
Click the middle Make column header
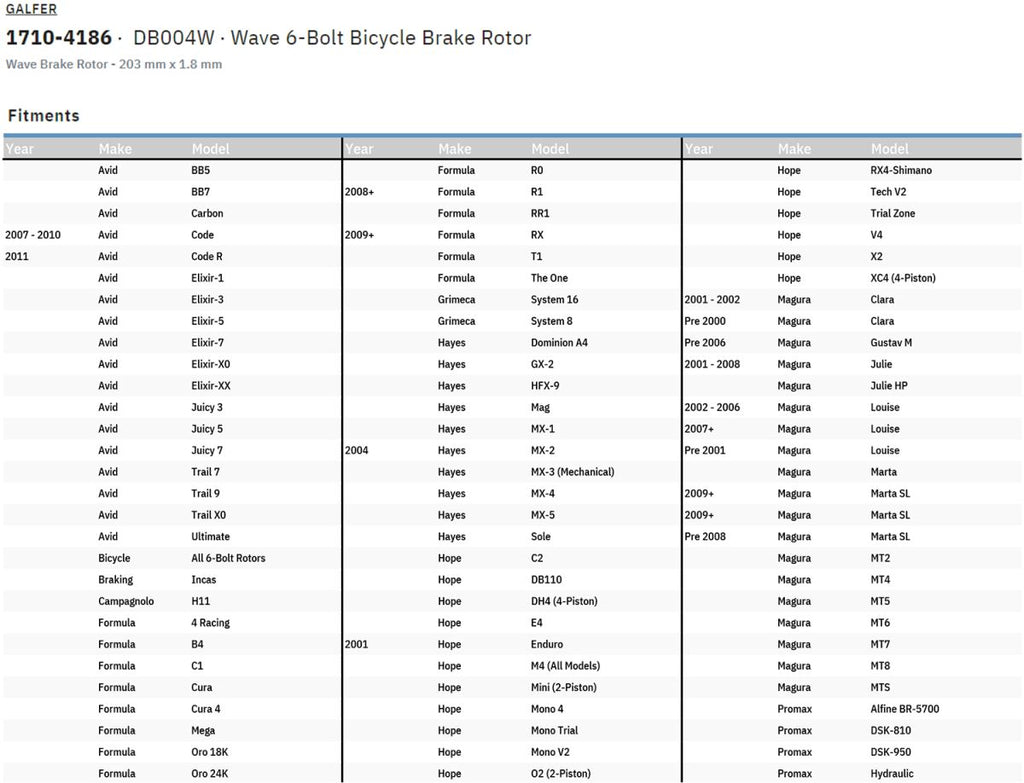point(454,149)
